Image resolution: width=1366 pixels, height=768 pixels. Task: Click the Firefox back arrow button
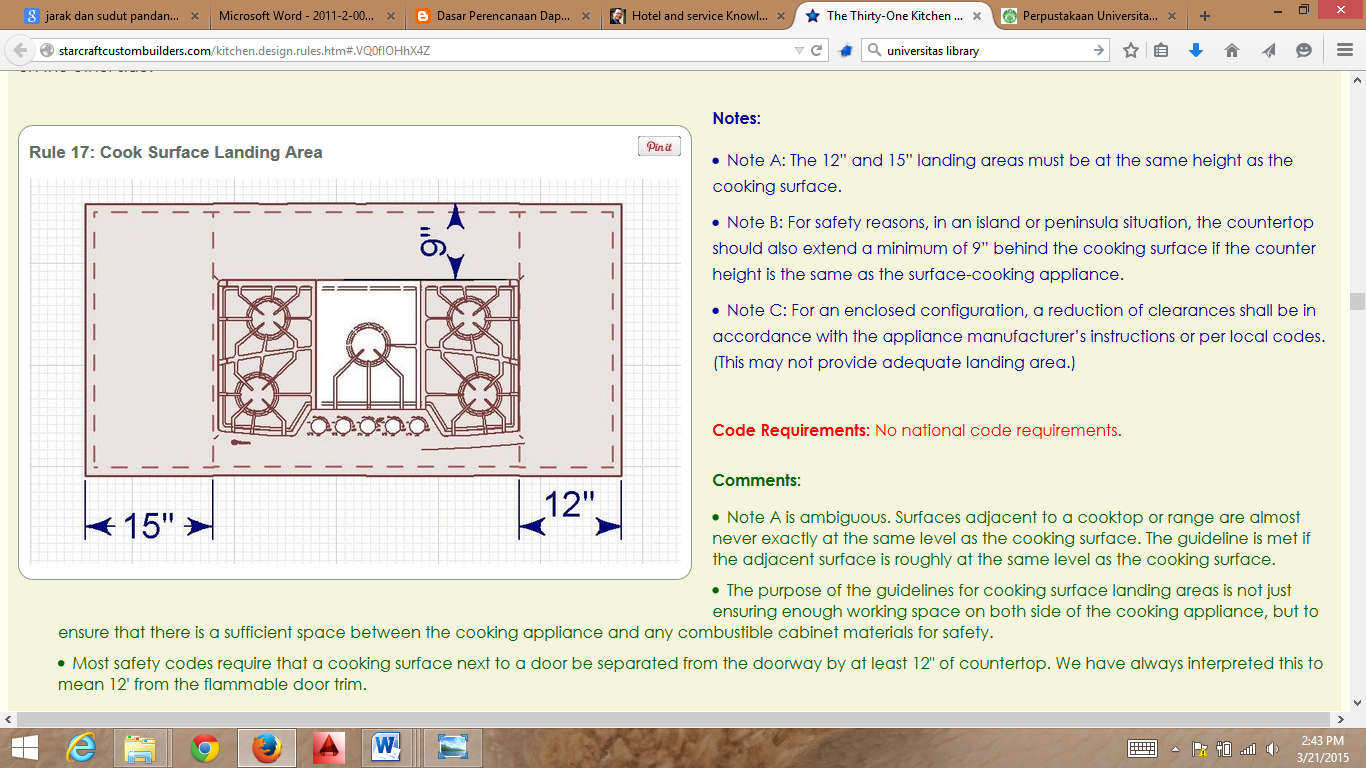click(20, 50)
